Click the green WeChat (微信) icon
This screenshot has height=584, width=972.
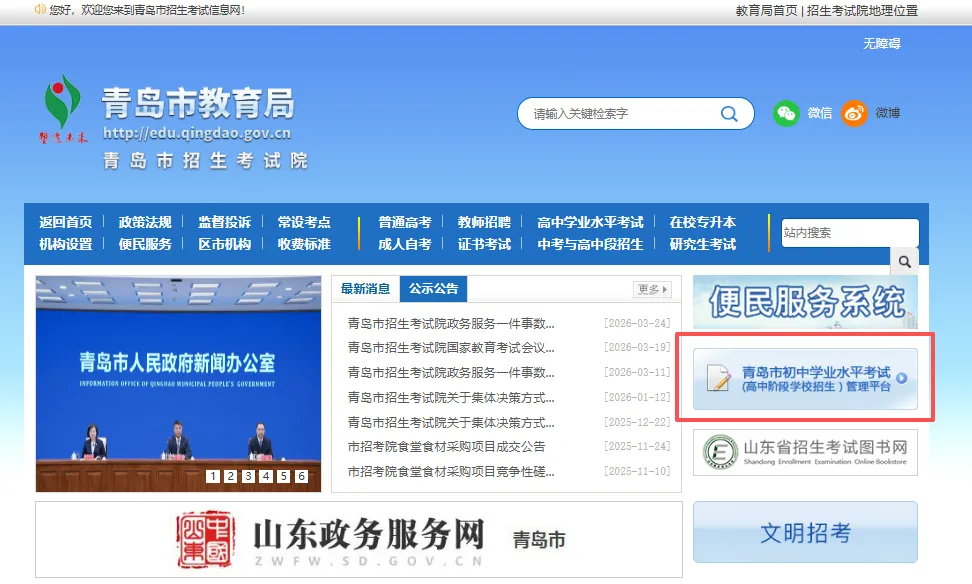789,114
